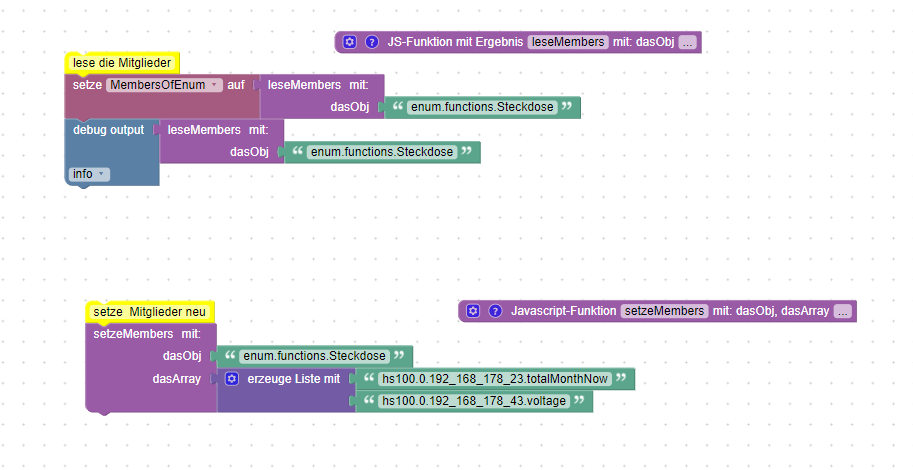
Task: Click help question mark on leseMembers function
Action: [x=371, y=42]
